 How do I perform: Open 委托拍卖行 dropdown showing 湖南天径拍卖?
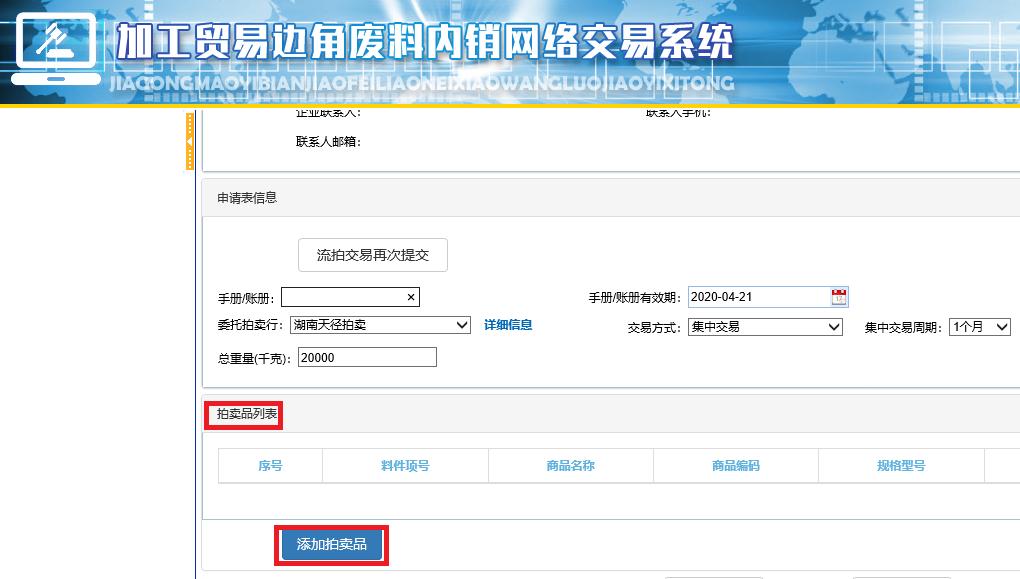380,325
